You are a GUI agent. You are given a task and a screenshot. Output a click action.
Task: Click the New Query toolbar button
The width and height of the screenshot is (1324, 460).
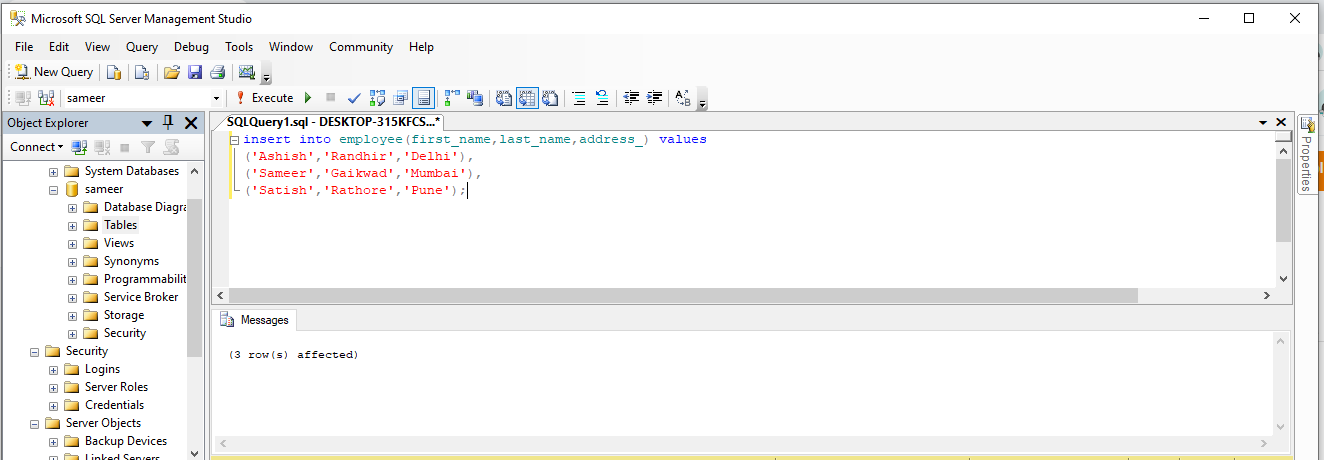[54, 72]
